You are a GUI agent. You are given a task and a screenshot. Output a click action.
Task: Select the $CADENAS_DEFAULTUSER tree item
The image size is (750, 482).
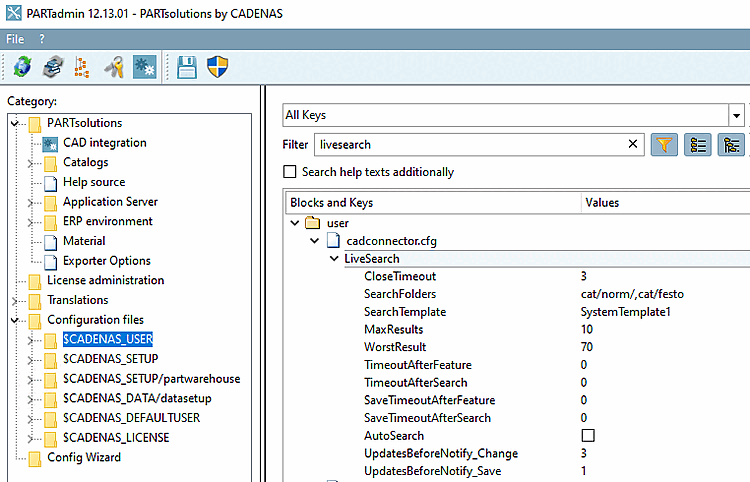pyautogui.click(x=132, y=418)
